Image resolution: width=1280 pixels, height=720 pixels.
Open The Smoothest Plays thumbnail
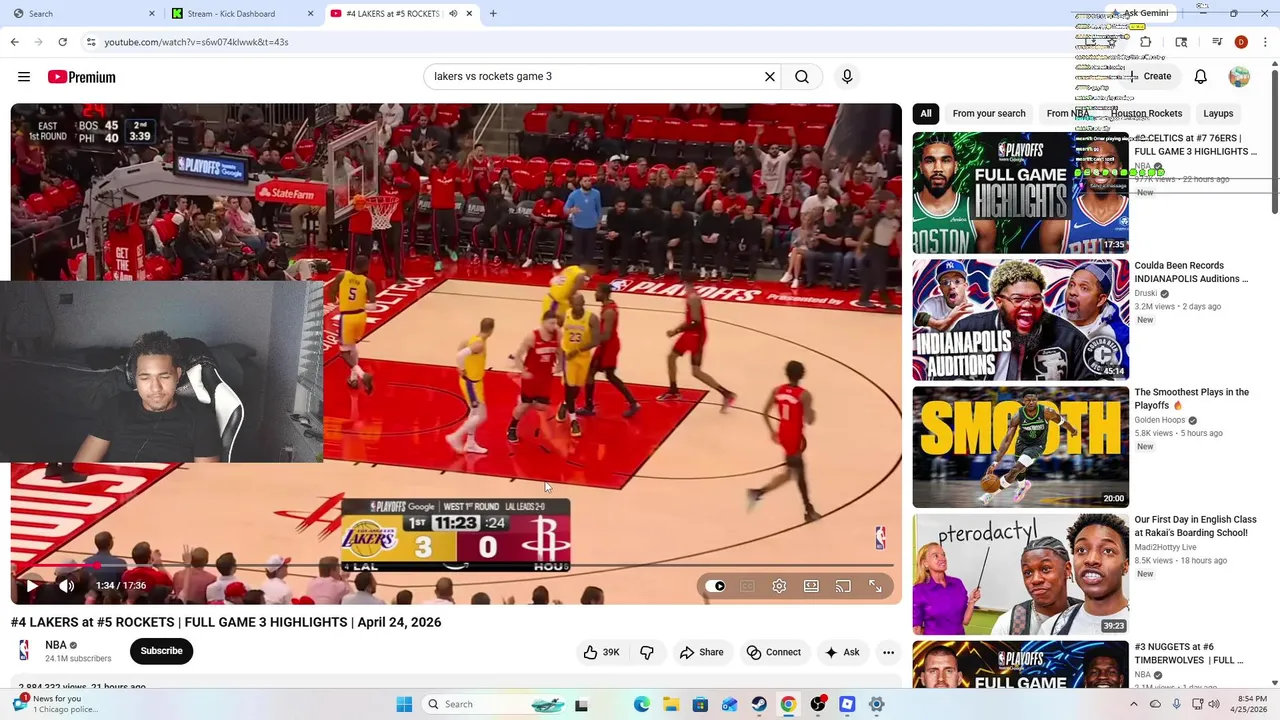(1020, 447)
